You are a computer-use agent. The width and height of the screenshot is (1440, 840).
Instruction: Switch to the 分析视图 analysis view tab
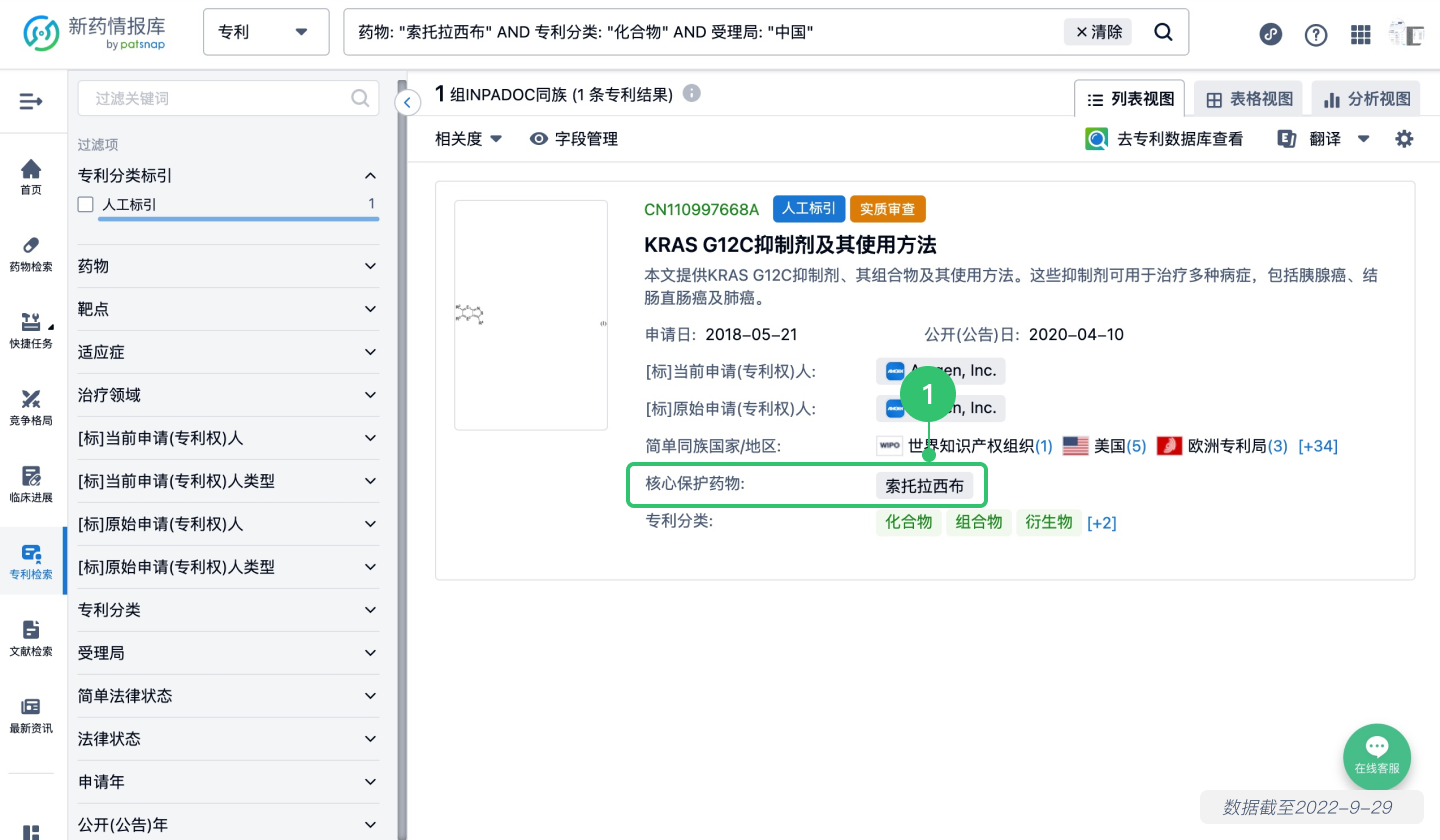(1367, 99)
